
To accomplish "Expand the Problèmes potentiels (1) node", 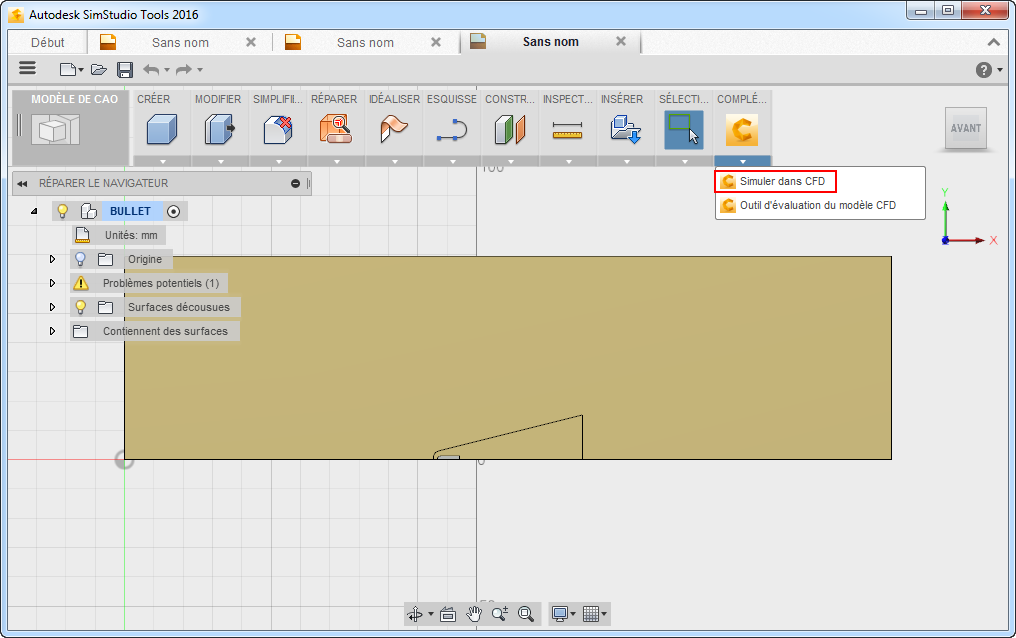I will pos(52,283).
